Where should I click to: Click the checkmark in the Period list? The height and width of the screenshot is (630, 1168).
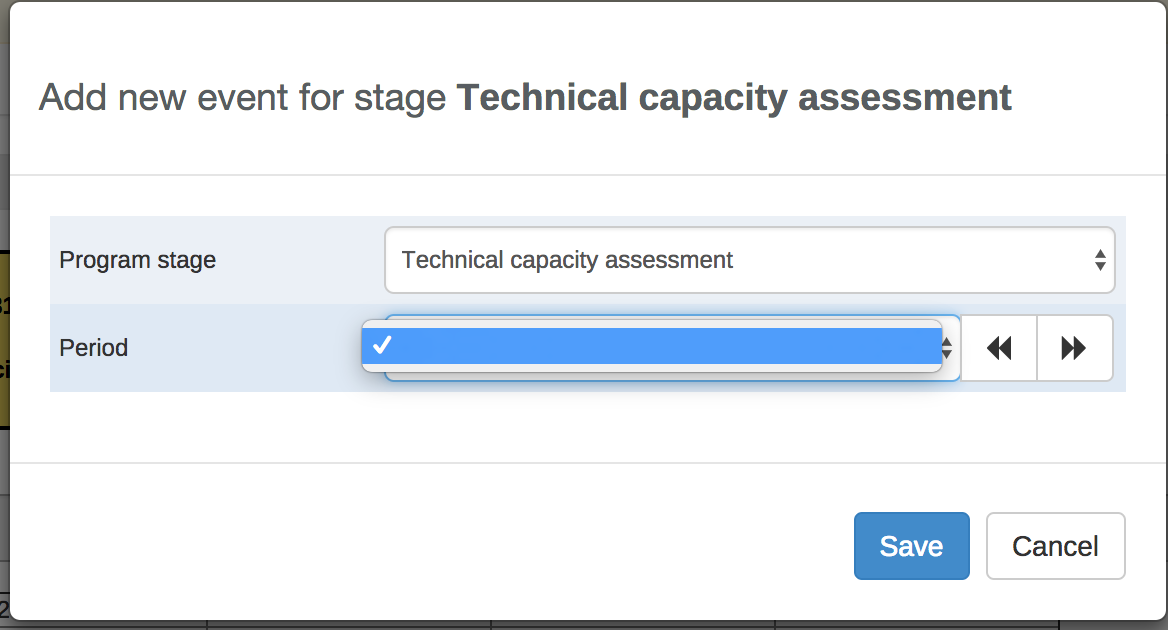380,346
